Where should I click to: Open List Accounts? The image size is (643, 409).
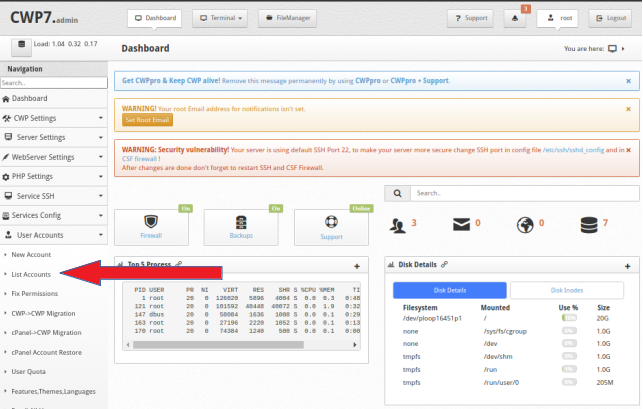[31, 274]
